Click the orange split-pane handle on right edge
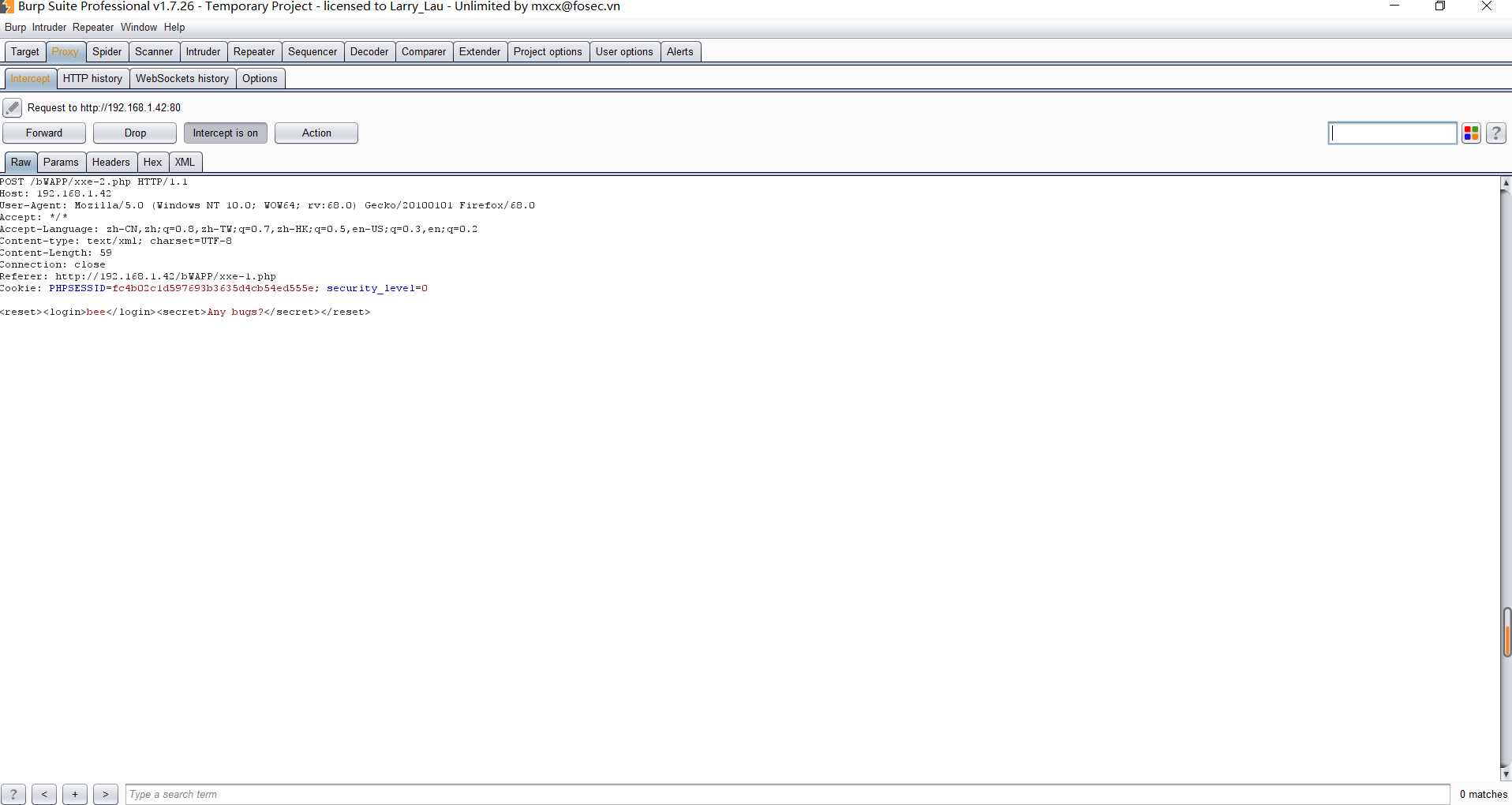Screen dimensions: 1512x805 tap(1507, 633)
